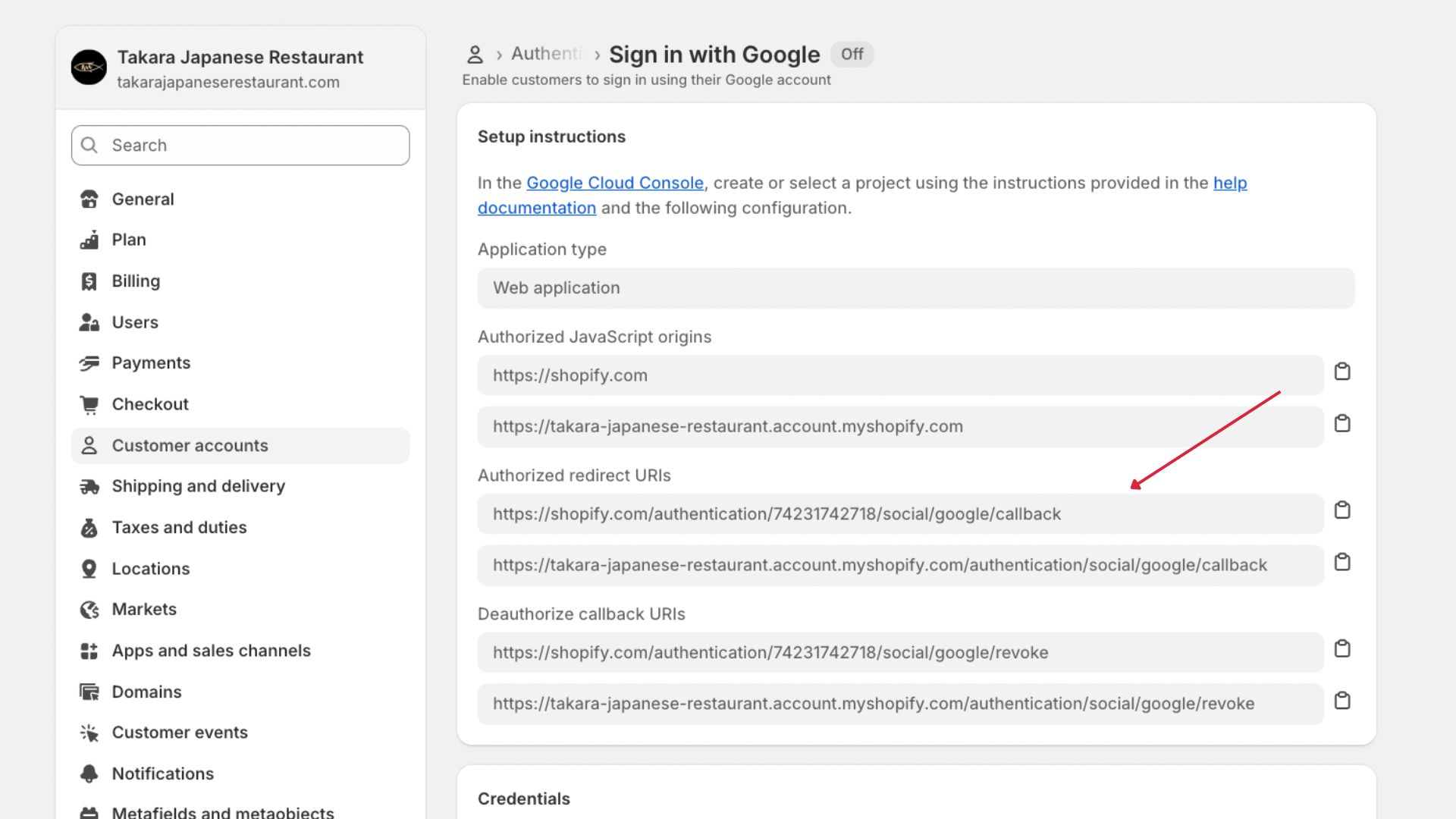Select the myshopify.com google/callback URI field
This screenshot has height=819, width=1456.
coord(900,566)
